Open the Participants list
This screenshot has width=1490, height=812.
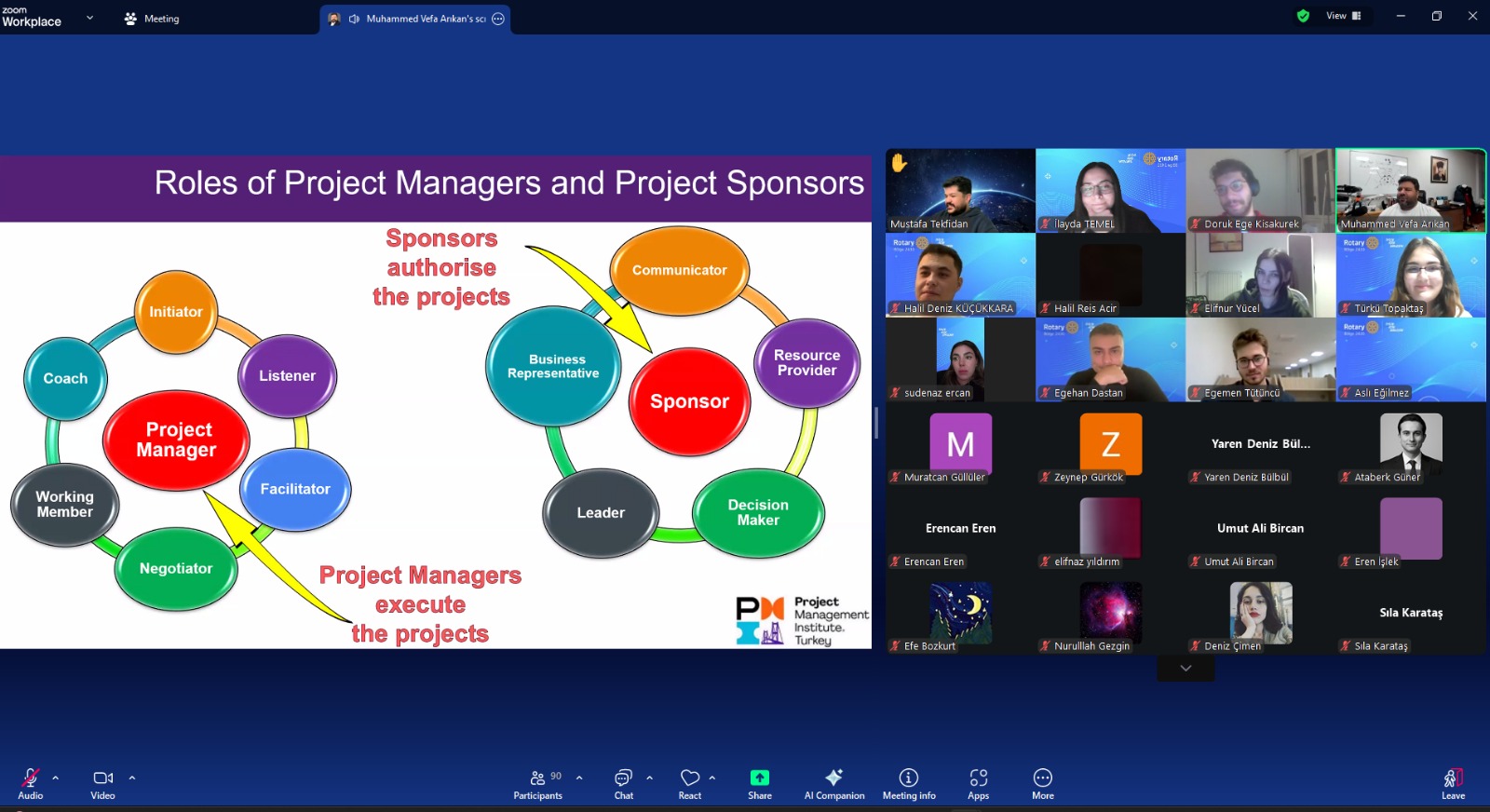pos(538,783)
